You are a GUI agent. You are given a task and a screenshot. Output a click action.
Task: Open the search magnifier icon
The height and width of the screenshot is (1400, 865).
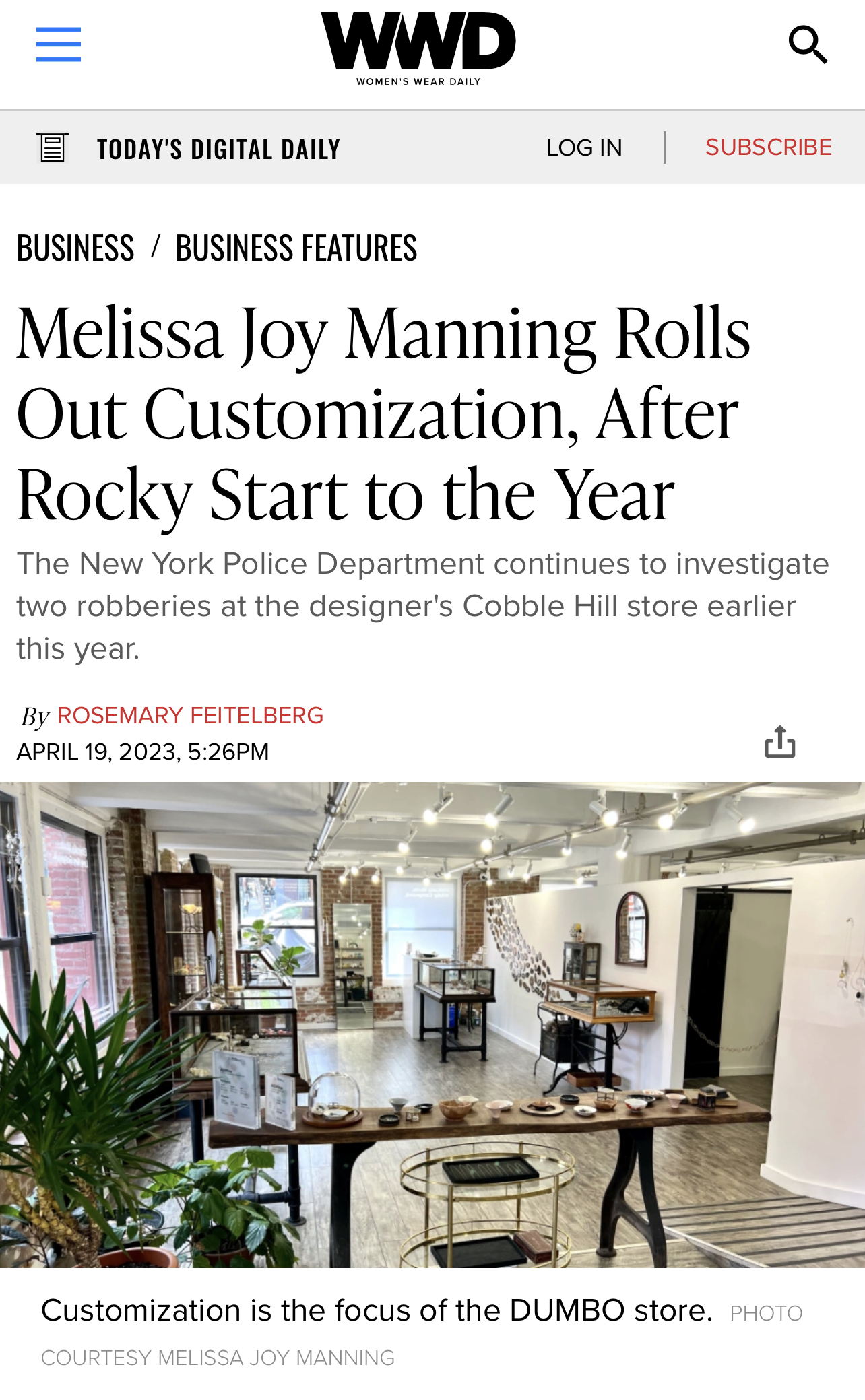coord(808,44)
